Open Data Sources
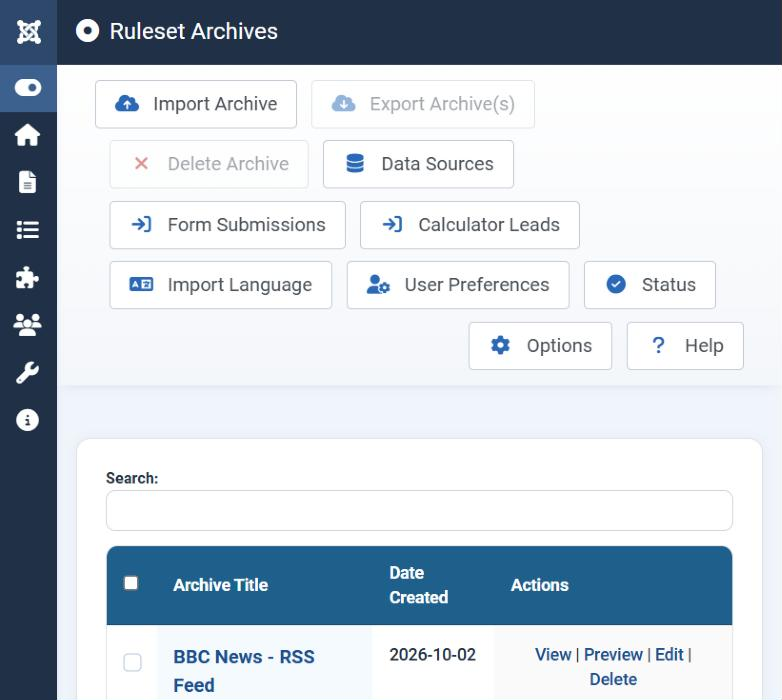 click(x=418, y=164)
